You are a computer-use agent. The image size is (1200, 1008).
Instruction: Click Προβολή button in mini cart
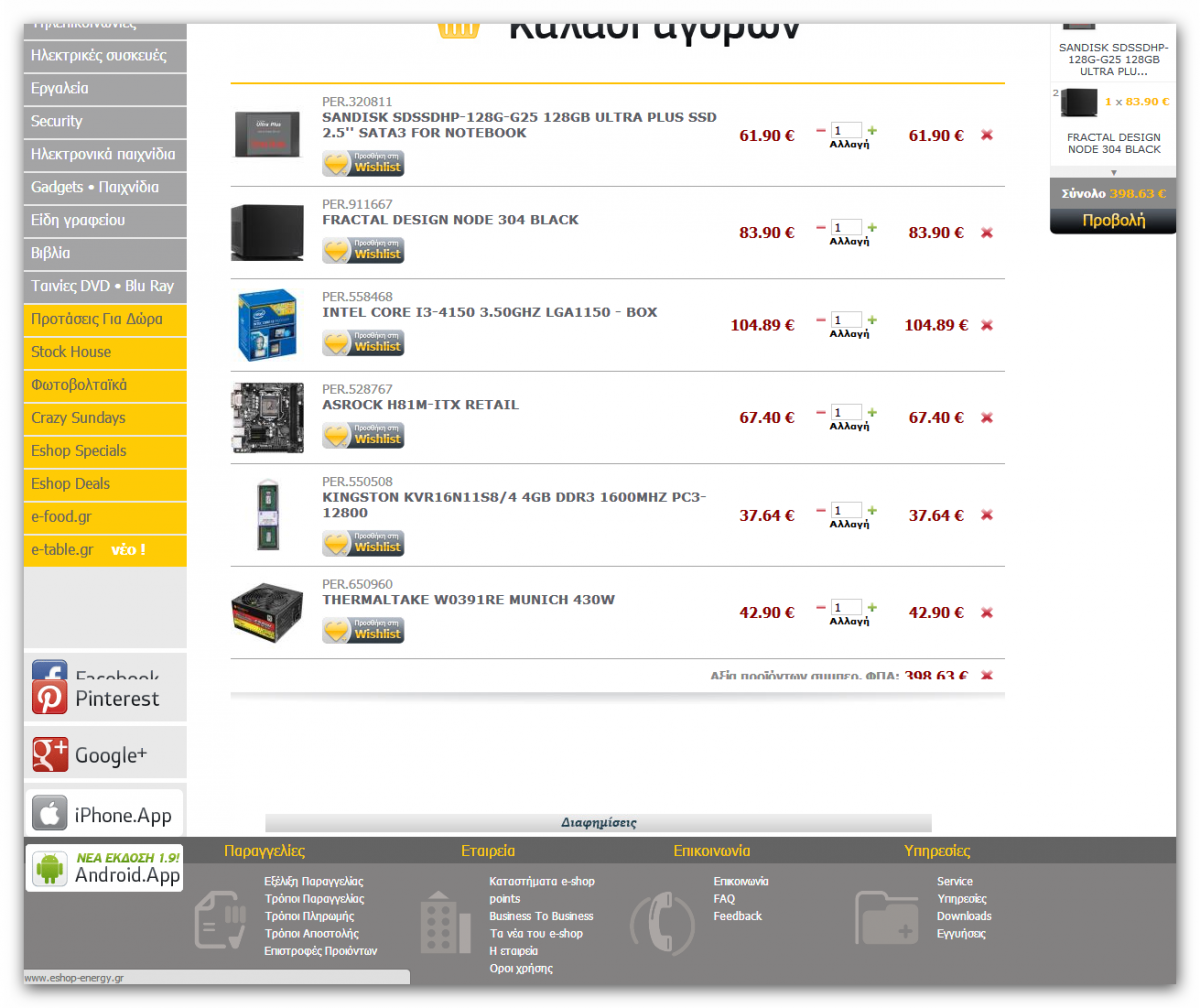click(x=1113, y=220)
